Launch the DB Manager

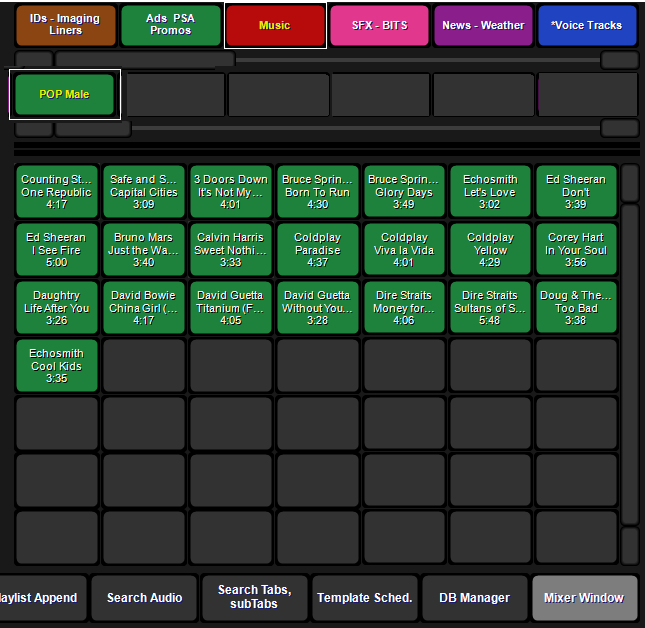pyautogui.click(x=475, y=598)
